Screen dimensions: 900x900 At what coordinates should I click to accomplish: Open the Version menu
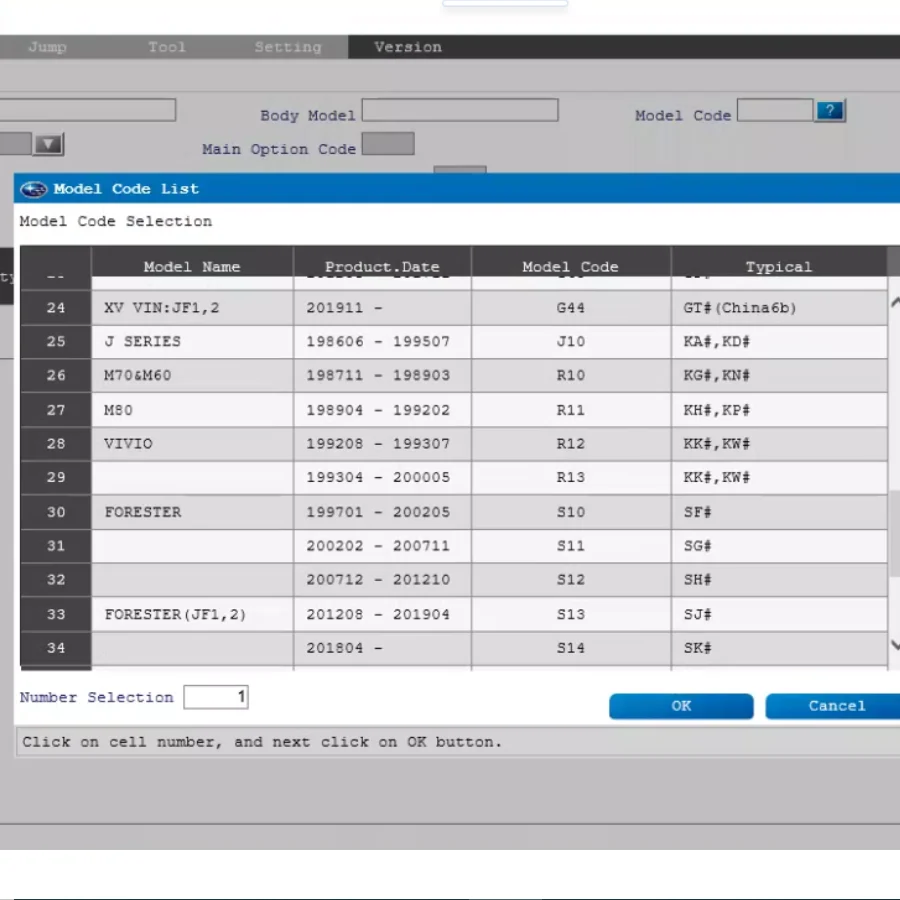408,47
